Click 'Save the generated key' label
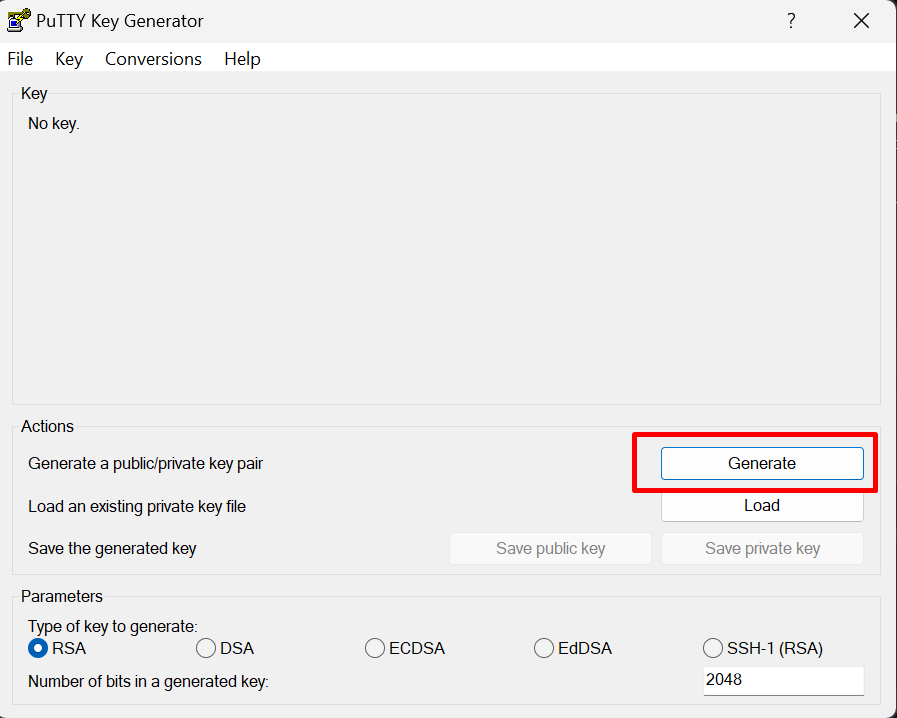This screenshot has width=897, height=718. click(x=112, y=549)
